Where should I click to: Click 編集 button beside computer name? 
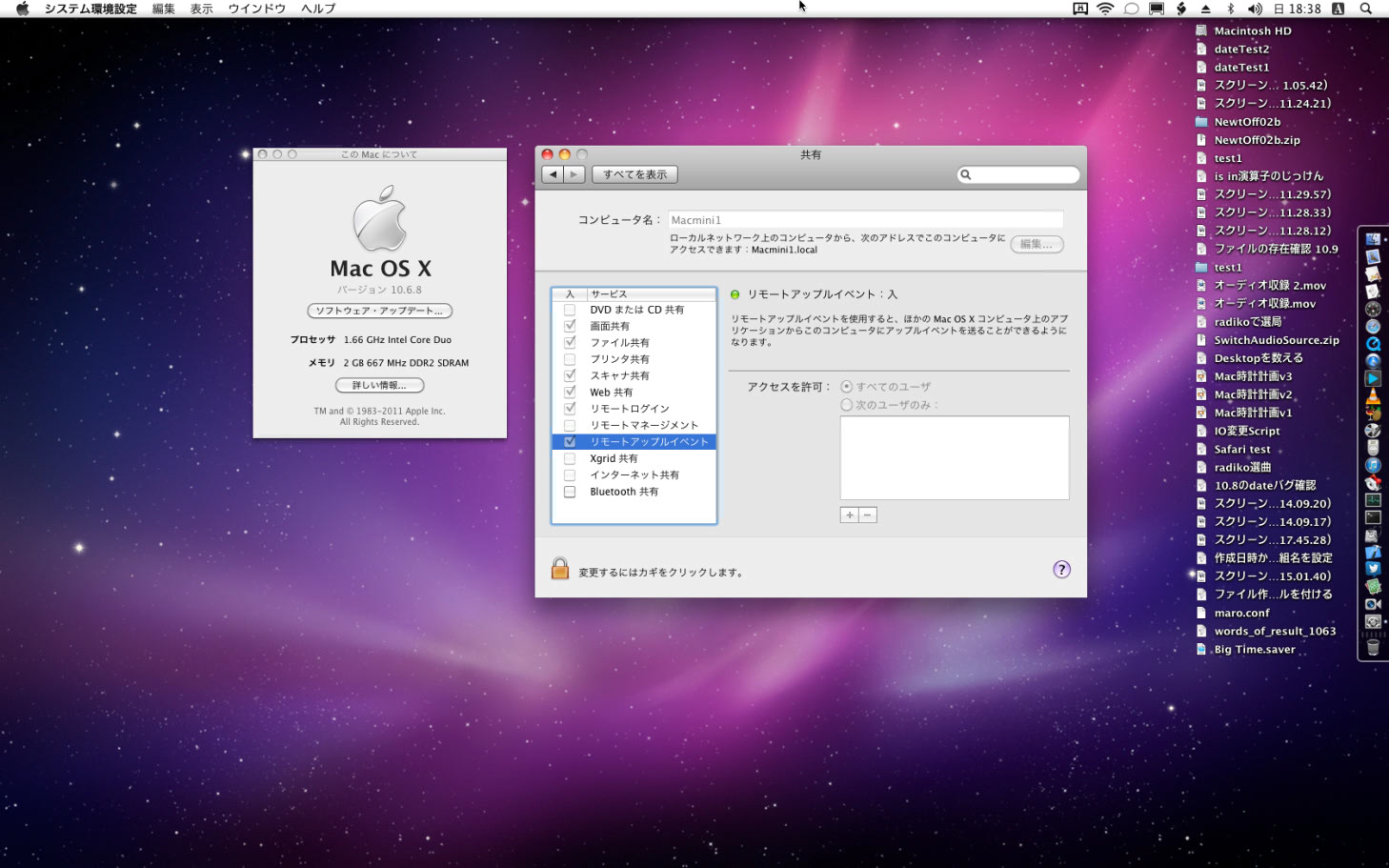pos(1037,244)
